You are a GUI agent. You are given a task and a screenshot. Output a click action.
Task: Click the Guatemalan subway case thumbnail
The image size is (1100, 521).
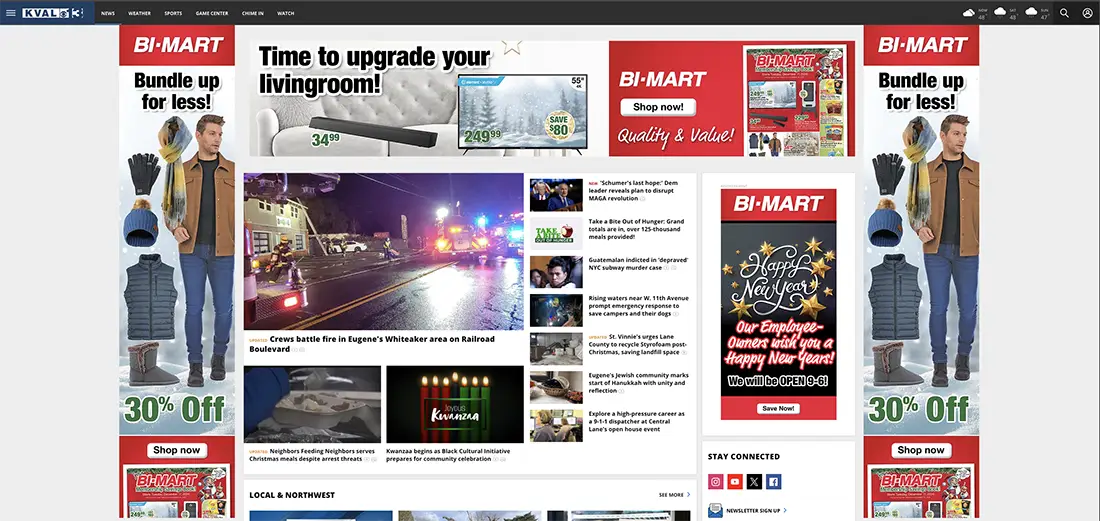pyautogui.click(x=556, y=272)
